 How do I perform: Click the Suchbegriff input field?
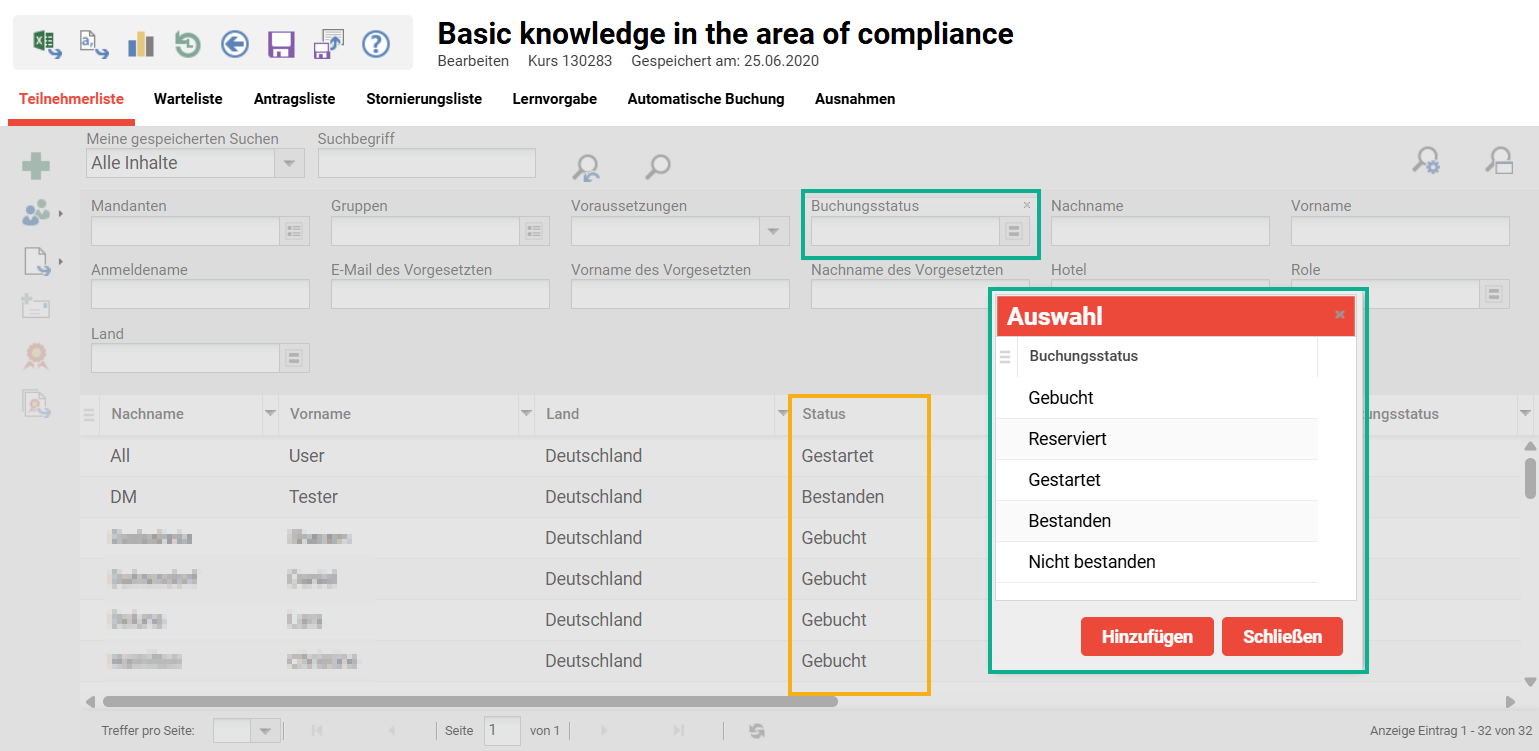point(427,163)
